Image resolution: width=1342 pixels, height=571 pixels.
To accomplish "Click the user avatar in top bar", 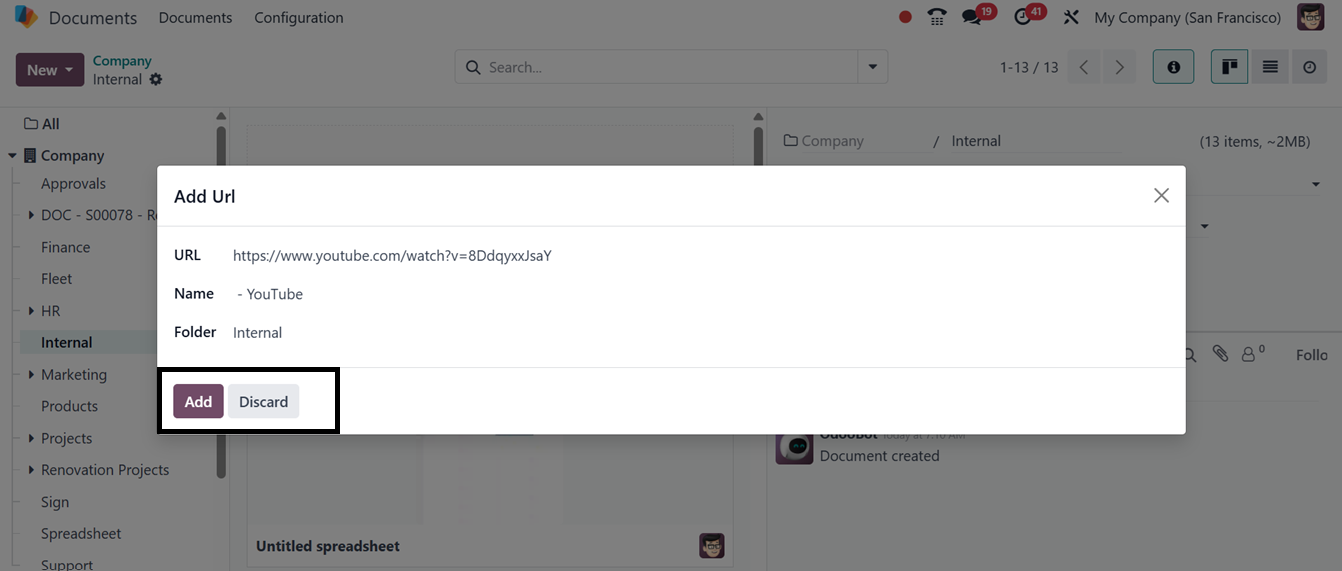I will (1310, 17).
